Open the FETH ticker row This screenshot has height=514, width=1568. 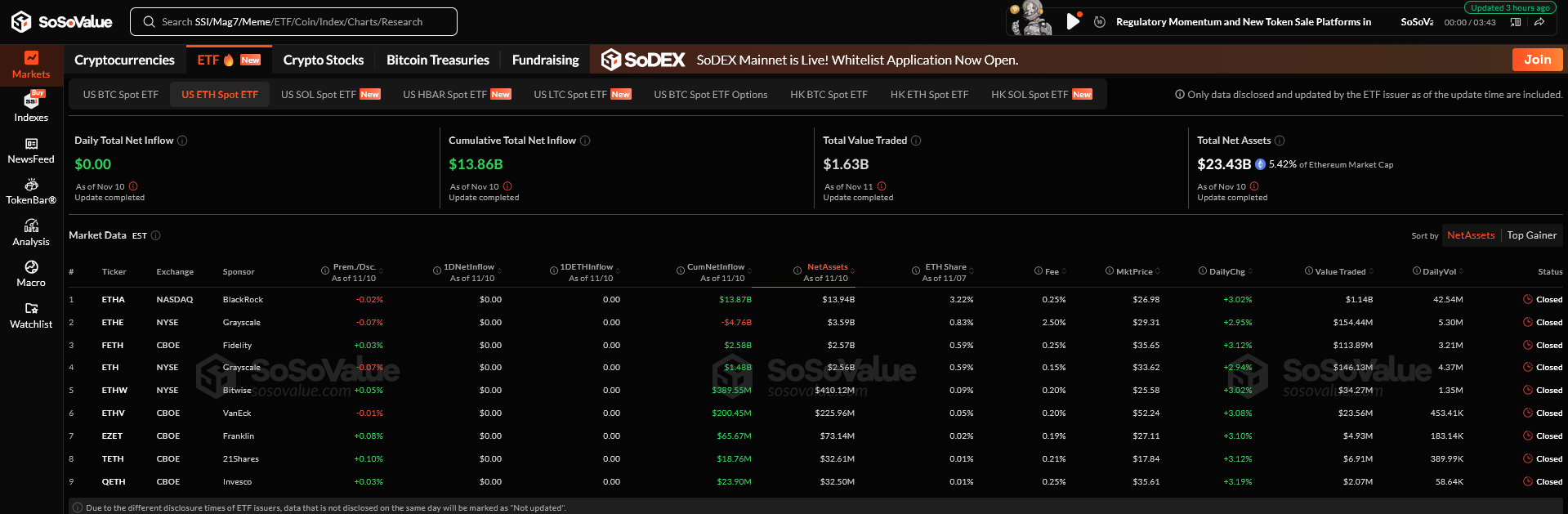click(815, 346)
